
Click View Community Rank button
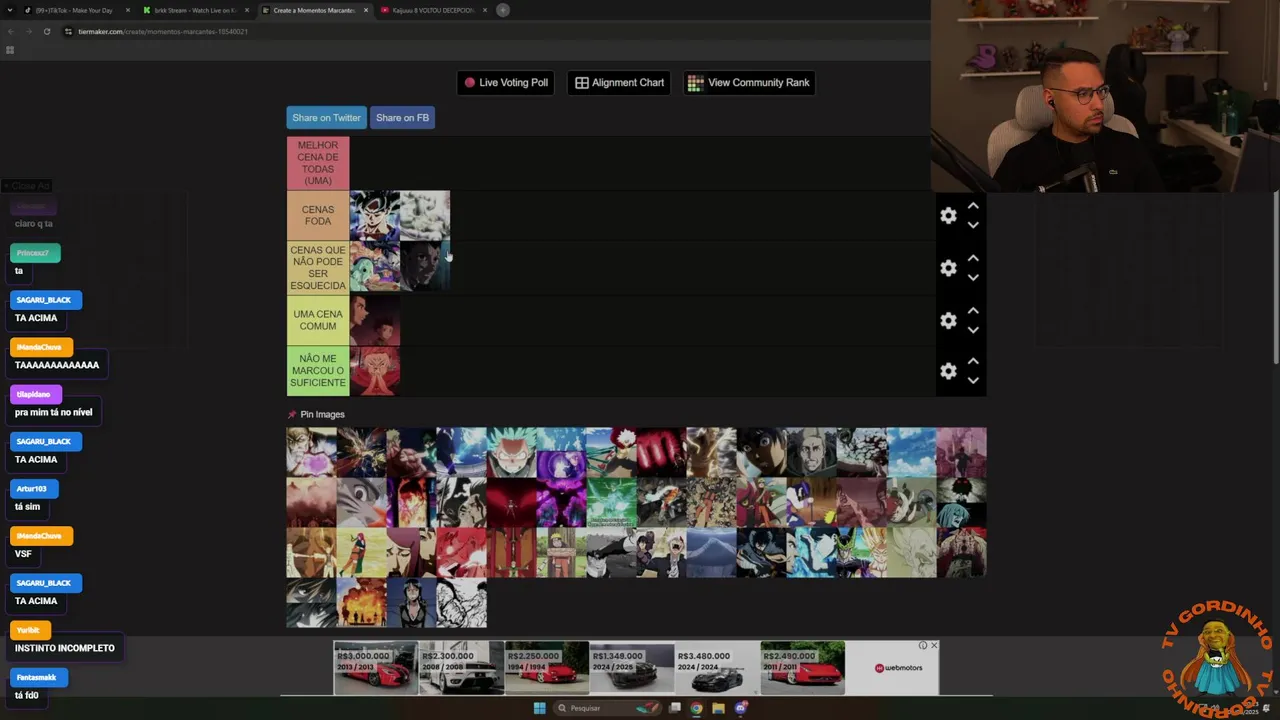click(749, 83)
